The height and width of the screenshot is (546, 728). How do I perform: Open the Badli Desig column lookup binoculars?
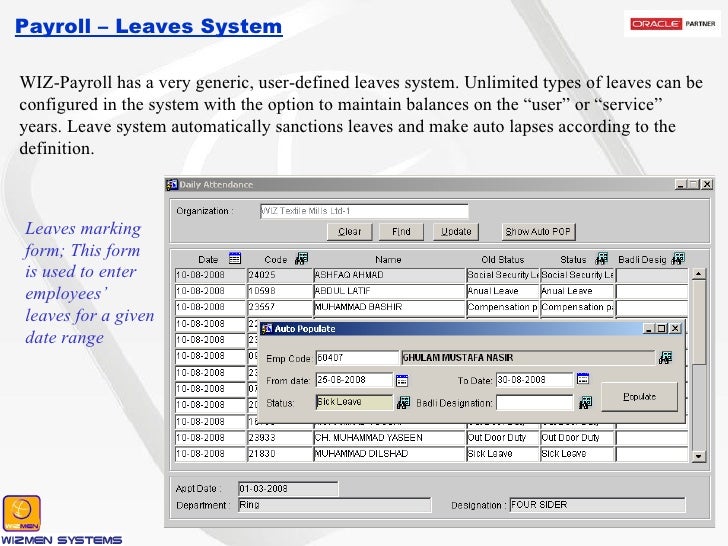pyautogui.click(x=678, y=258)
